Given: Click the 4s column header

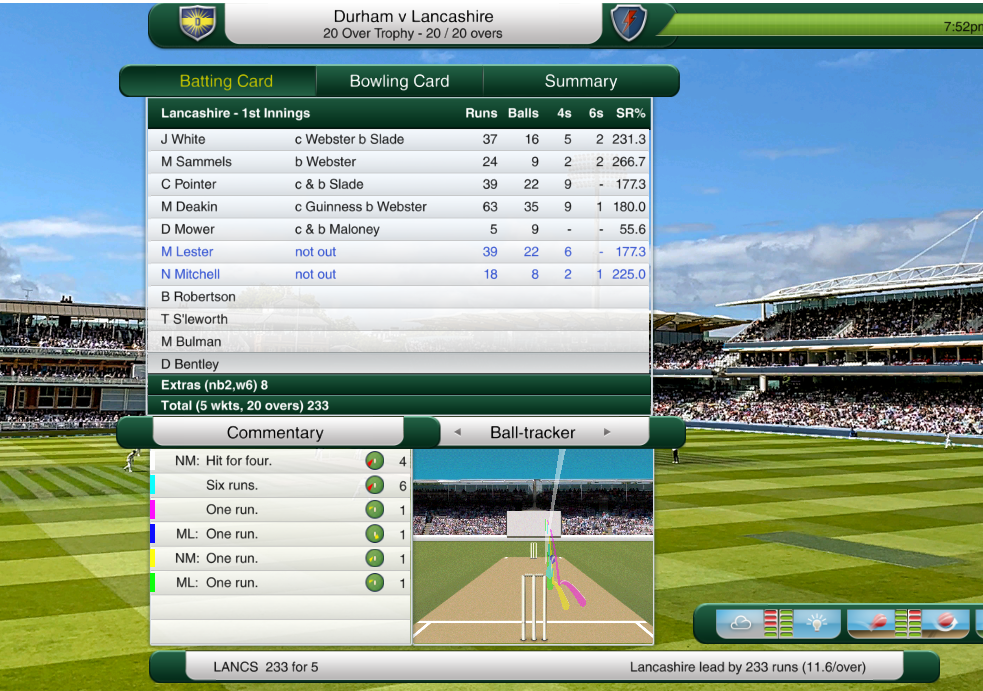Looking at the screenshot, I should 564,113.
